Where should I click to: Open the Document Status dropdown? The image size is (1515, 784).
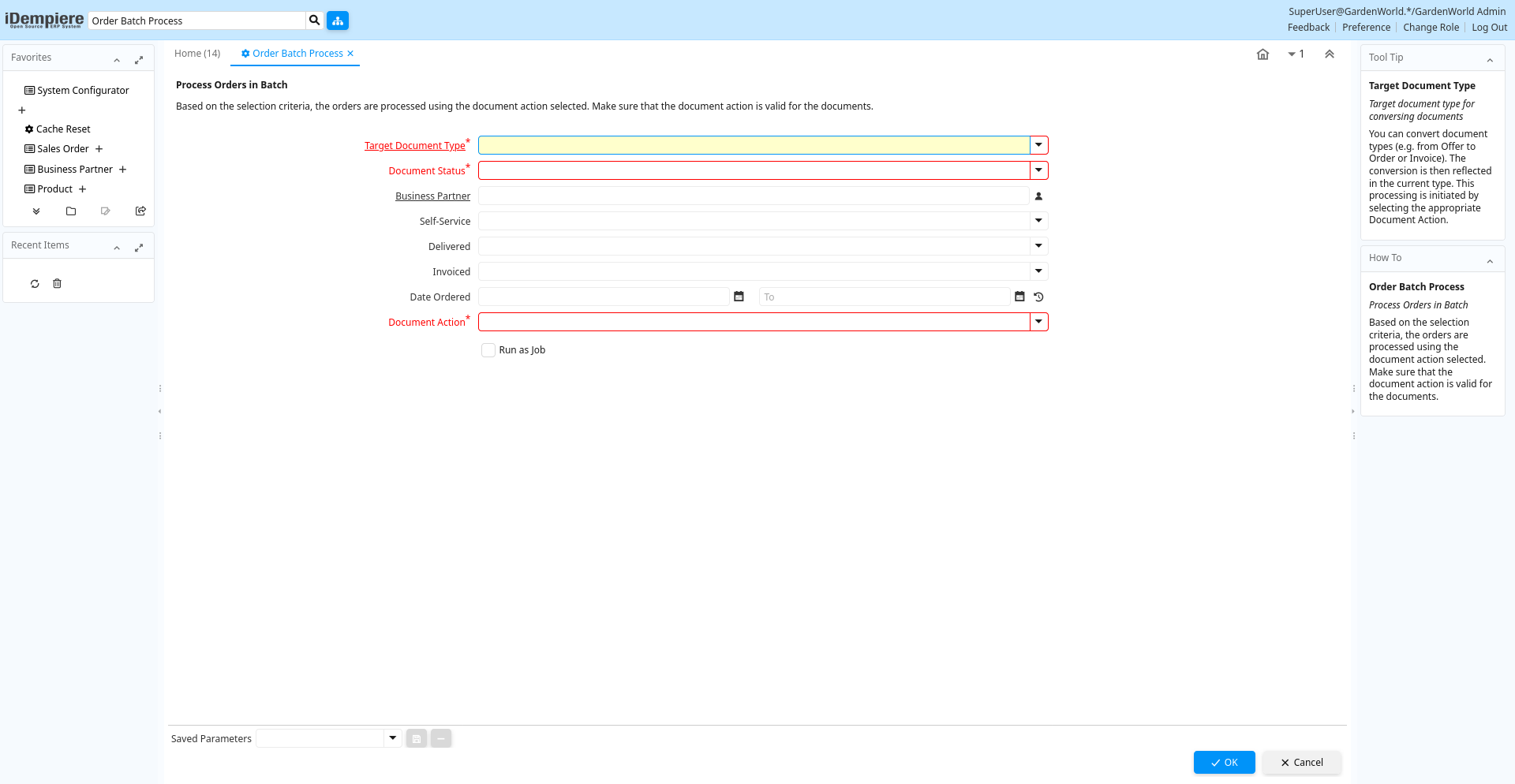tap(1038, 170)
